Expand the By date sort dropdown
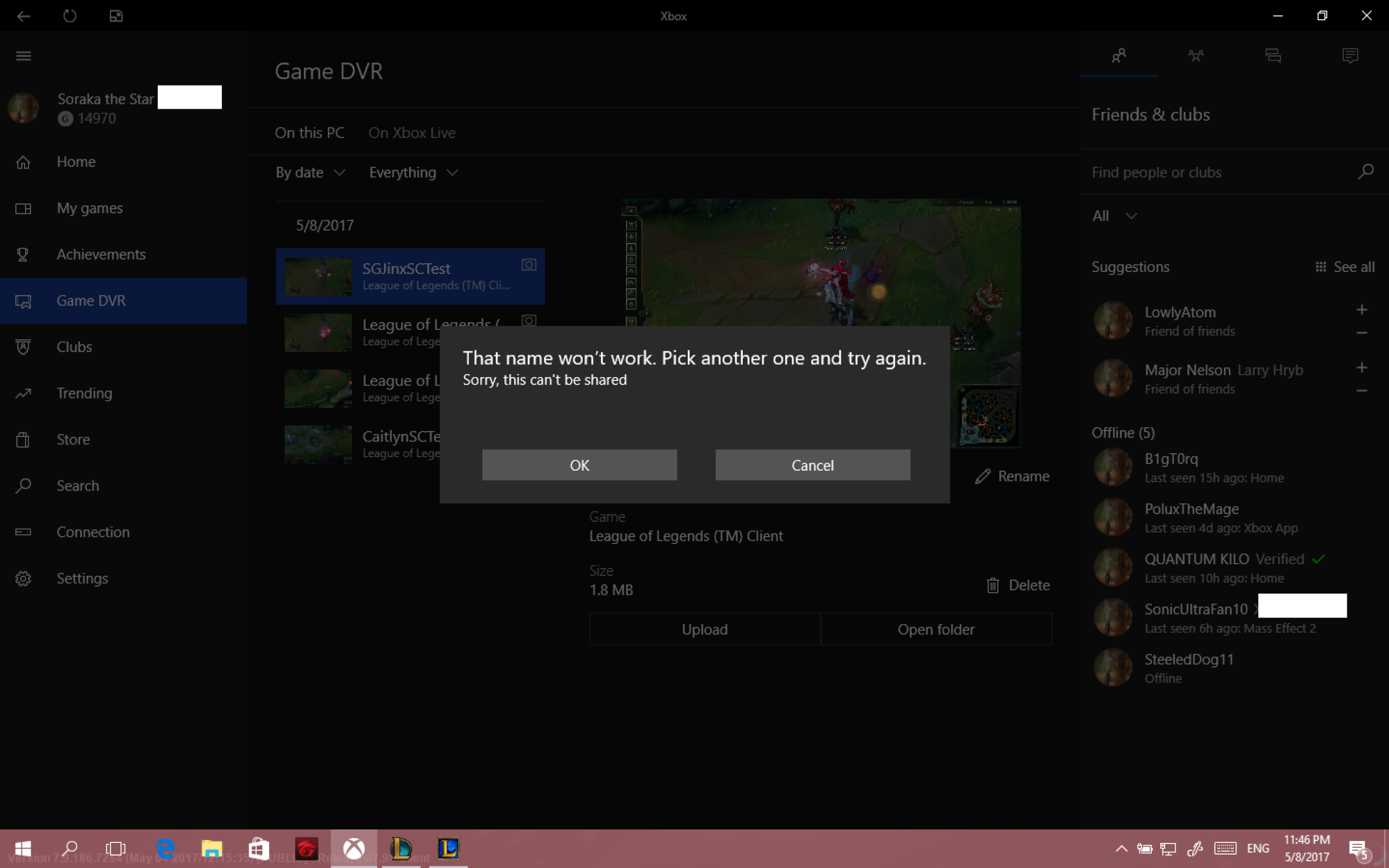Screen dimensions: 1389x868 (309, 171)
